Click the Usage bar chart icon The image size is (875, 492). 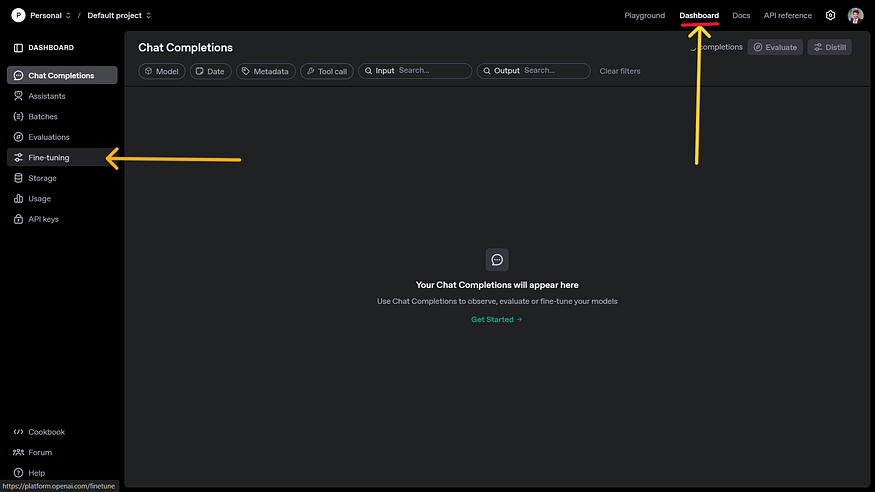point(18,199)
